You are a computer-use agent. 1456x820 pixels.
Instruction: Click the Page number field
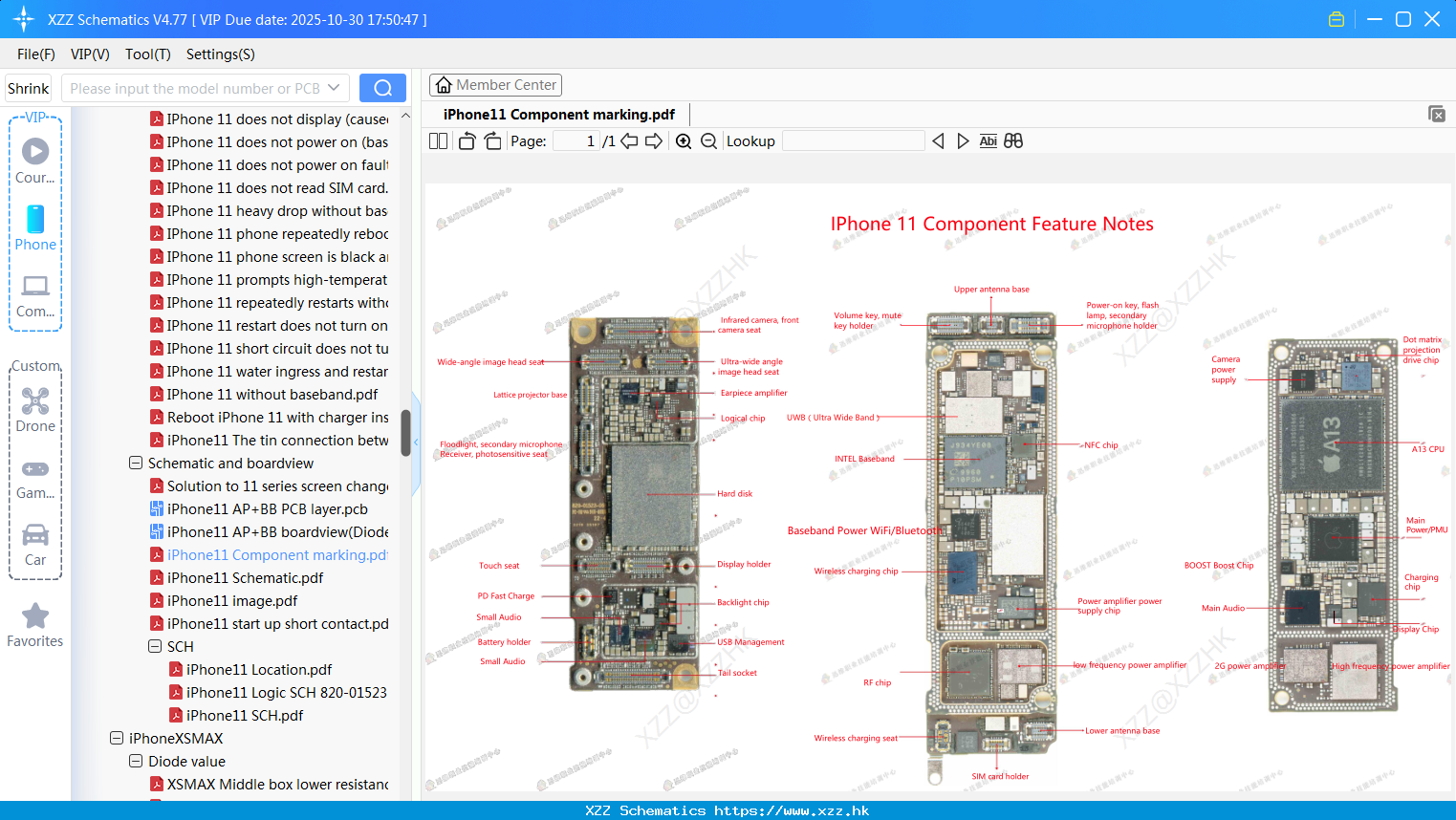(576, 141)
